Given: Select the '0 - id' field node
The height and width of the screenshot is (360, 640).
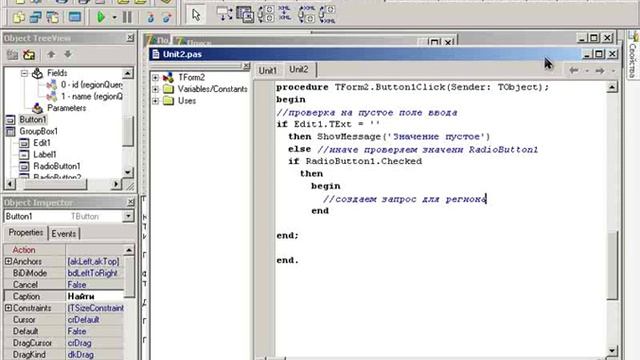Looking at the screenshot, I should coord(91,84).
